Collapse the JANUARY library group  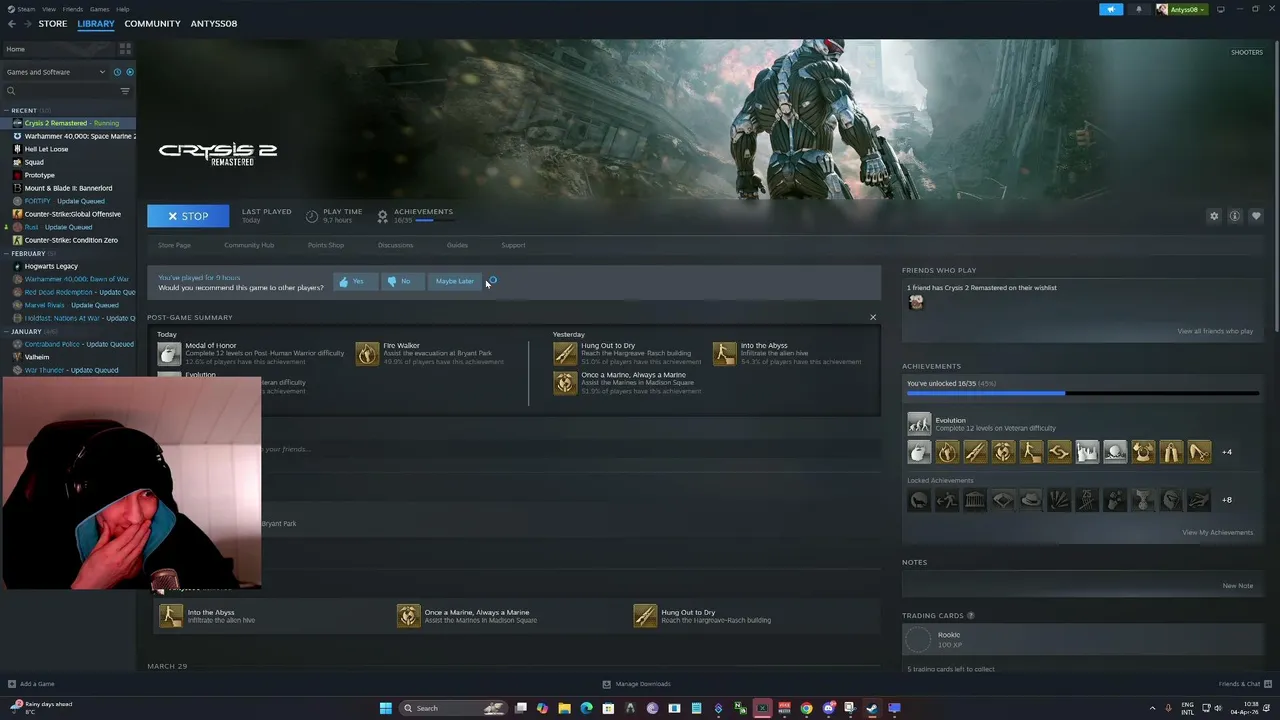coord(7,332)
